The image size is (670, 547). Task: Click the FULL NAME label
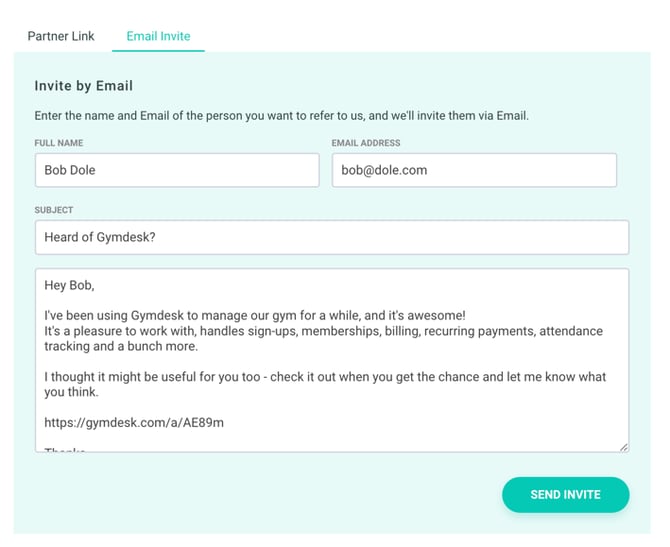point(59,143)
